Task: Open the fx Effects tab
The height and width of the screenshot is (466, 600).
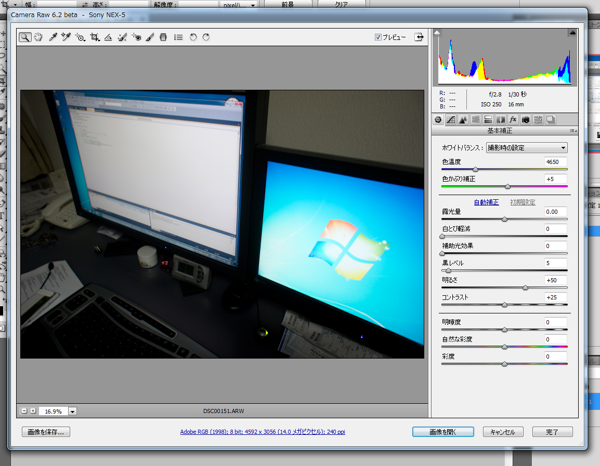Action: pyautogui.click(x=513, y=120)
